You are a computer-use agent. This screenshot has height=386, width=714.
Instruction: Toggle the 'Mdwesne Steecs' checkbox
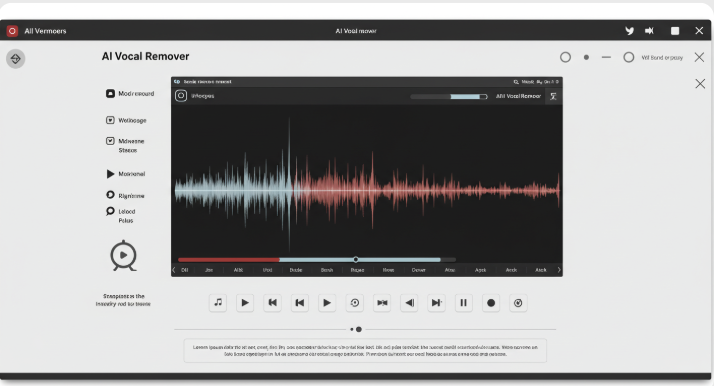pos(110,141)
